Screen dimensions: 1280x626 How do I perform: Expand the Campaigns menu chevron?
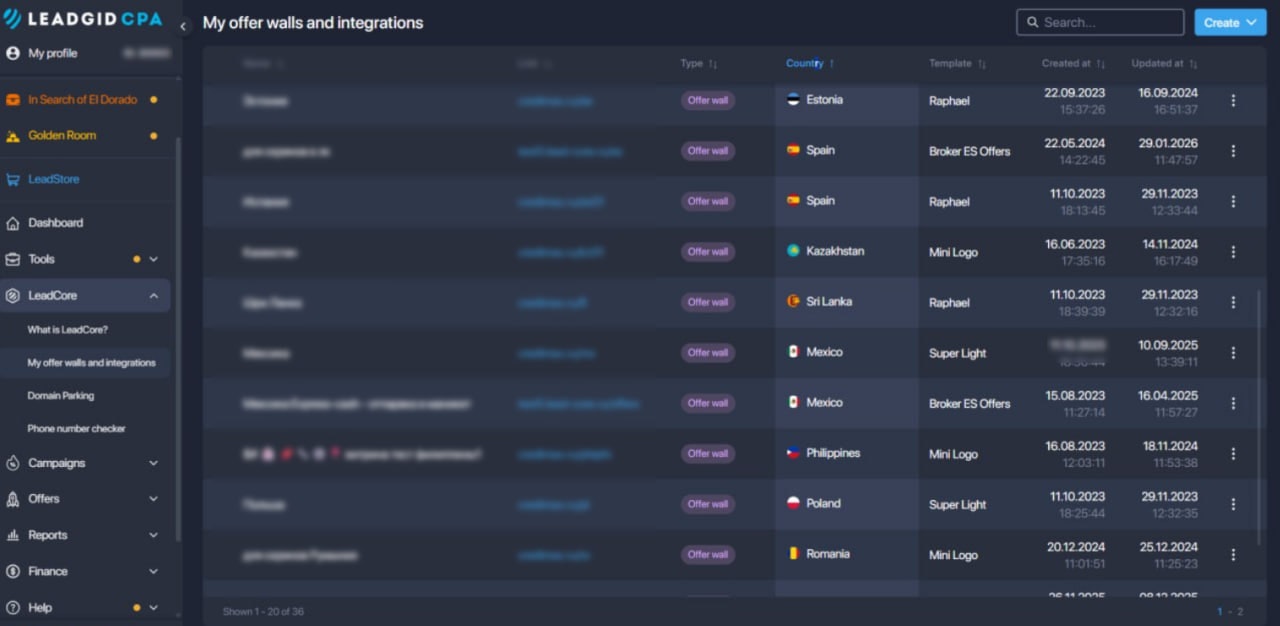(154, 463)
